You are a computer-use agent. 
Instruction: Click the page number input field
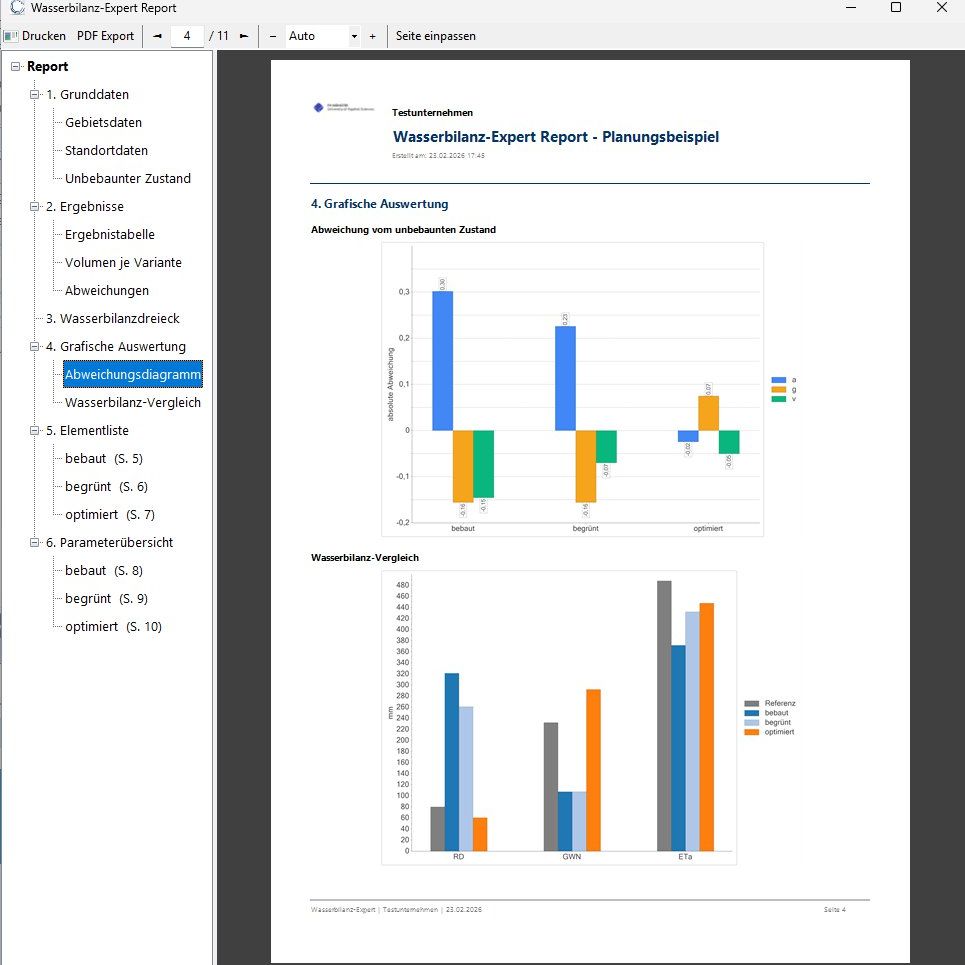pyautogui.click(x=187, y=36)
